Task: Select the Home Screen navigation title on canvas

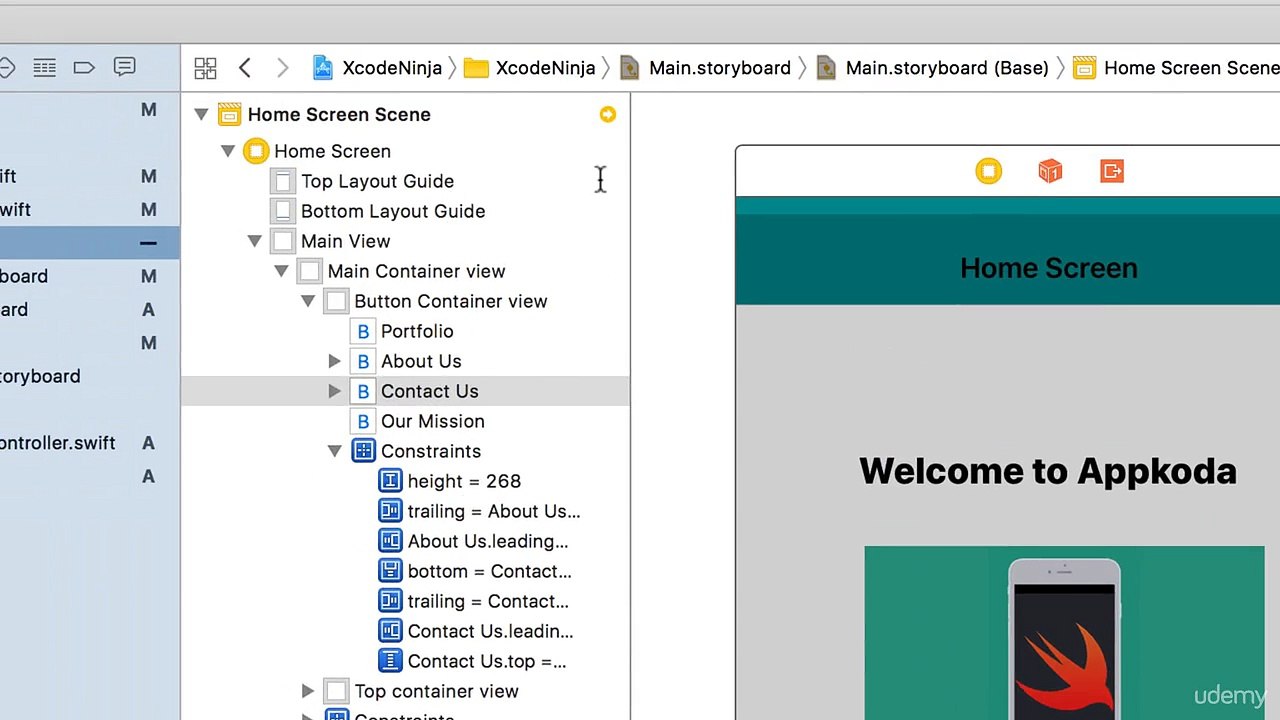Action: tap(1049, 268)
